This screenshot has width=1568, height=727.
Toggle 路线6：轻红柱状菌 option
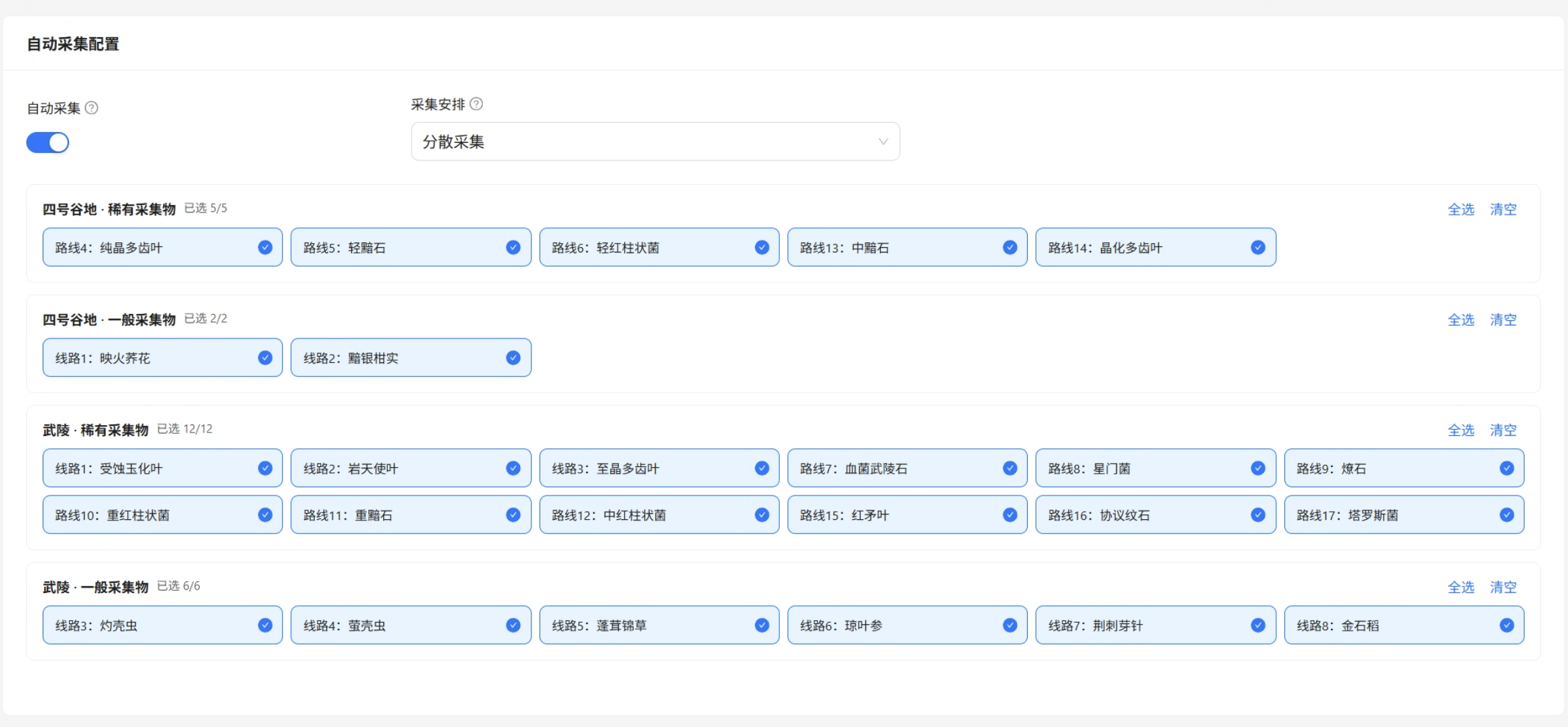tap(659, 247)
